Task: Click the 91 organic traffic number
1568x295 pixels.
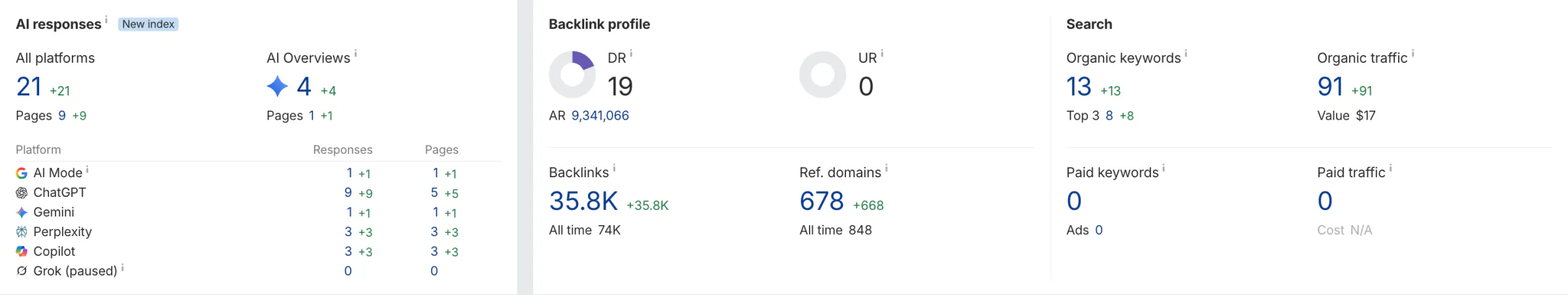Action: click(x=1330, y=87)
